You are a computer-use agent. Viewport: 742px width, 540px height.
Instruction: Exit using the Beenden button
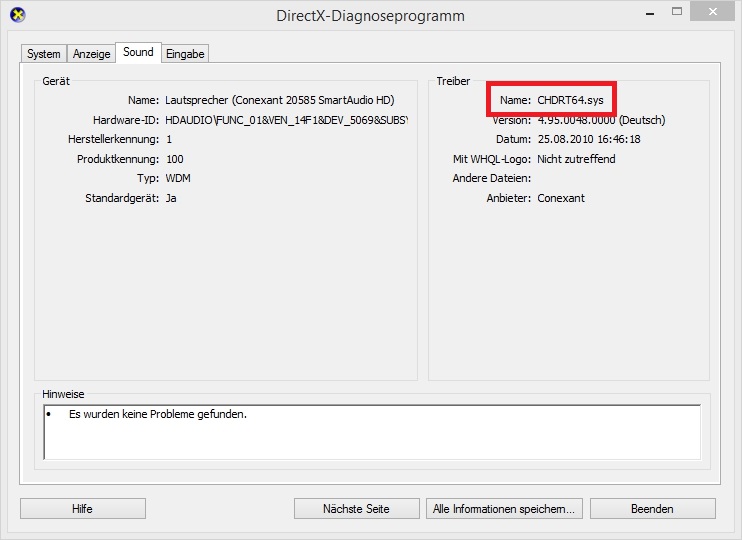(x=652, y=509)
